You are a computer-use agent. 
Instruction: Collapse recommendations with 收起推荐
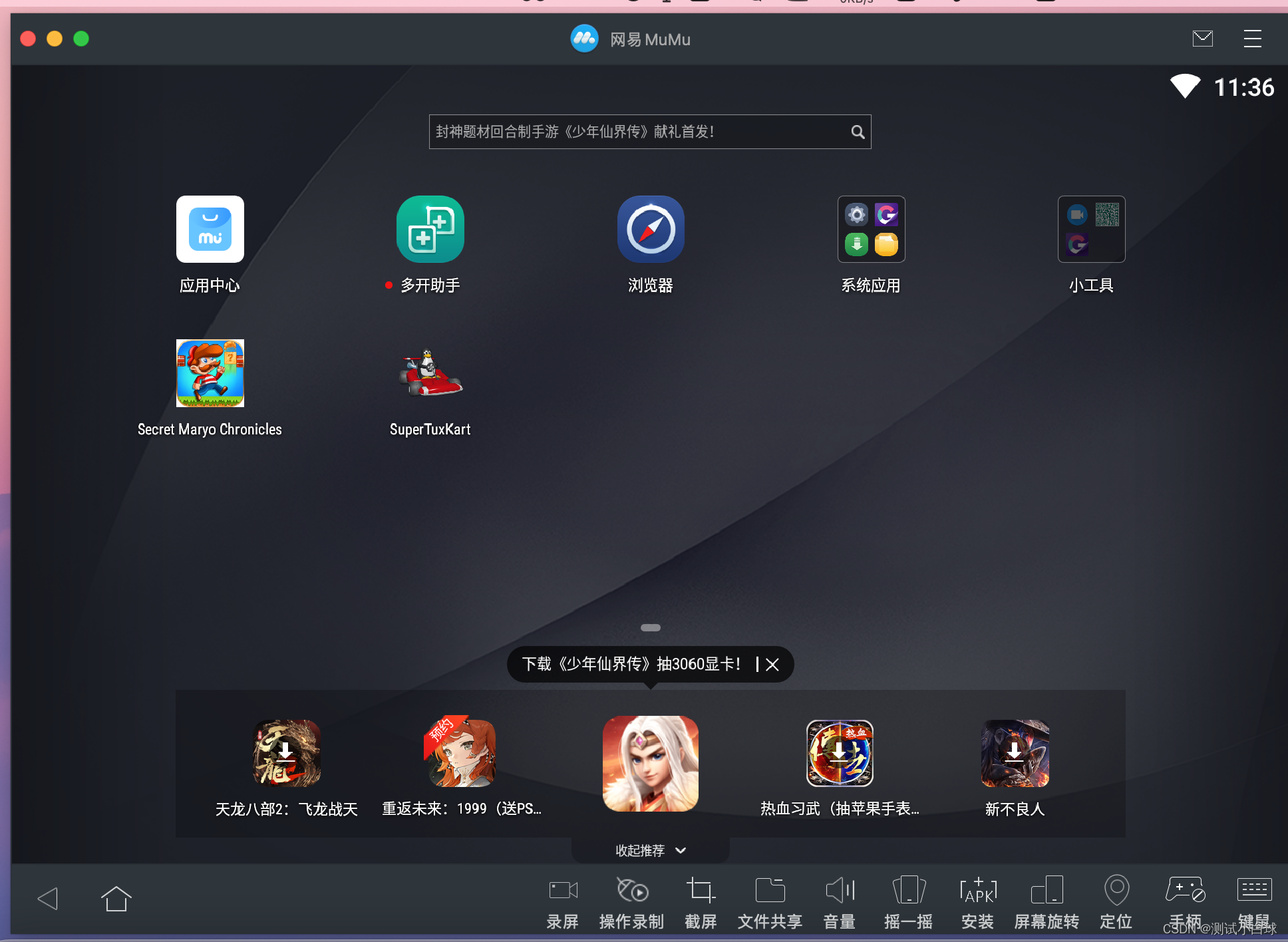650,850
